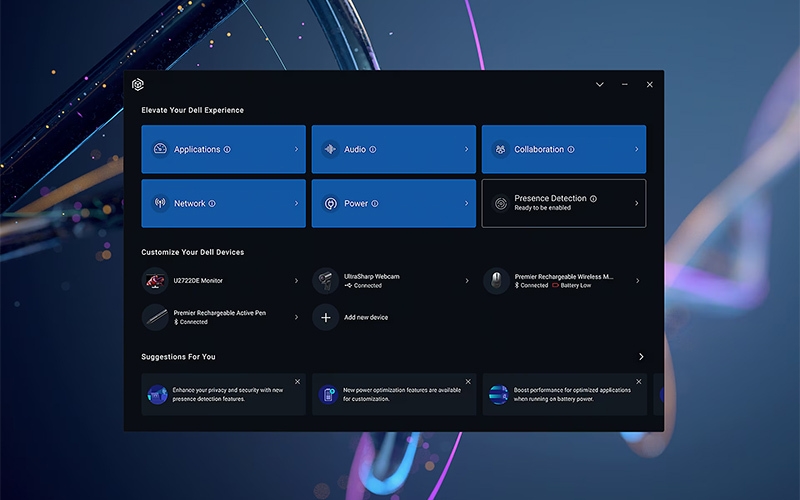Expand the UltraSharp Webcam chevron
This screenshot has width=800, height=500.
pos(467,281)
